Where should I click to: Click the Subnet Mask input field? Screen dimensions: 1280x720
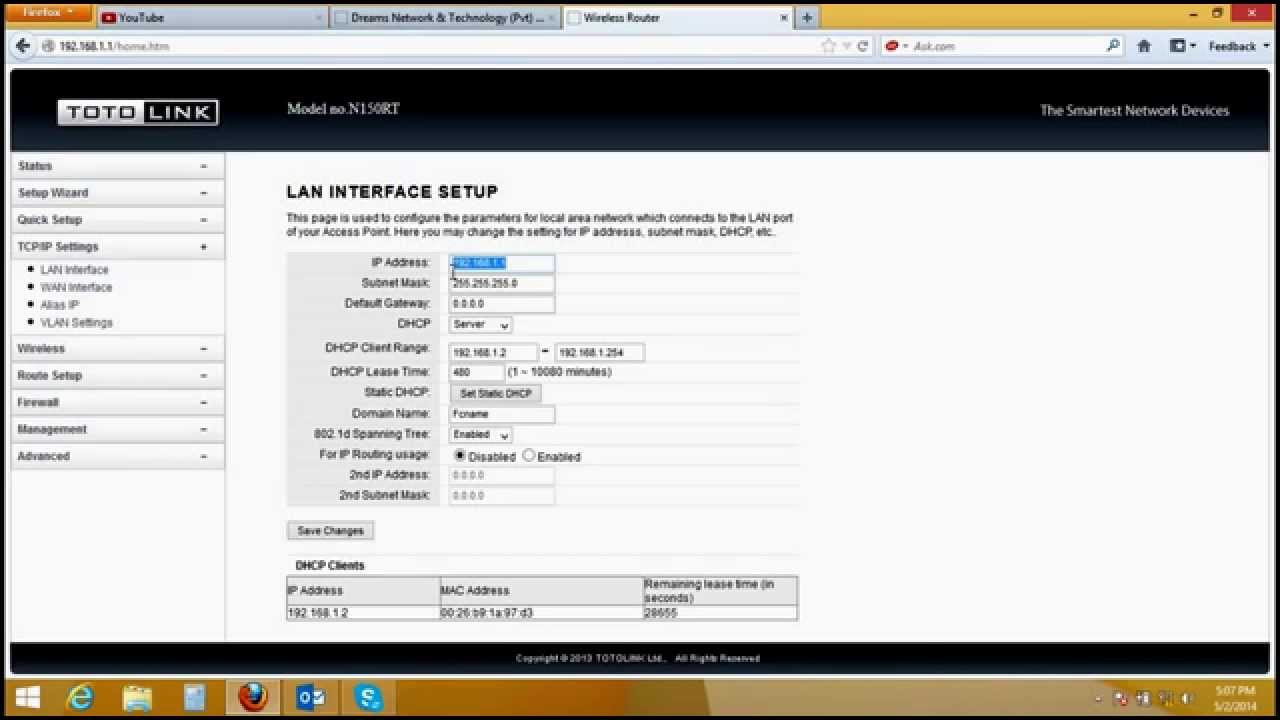pyautogui.click(x=502, y=284)
